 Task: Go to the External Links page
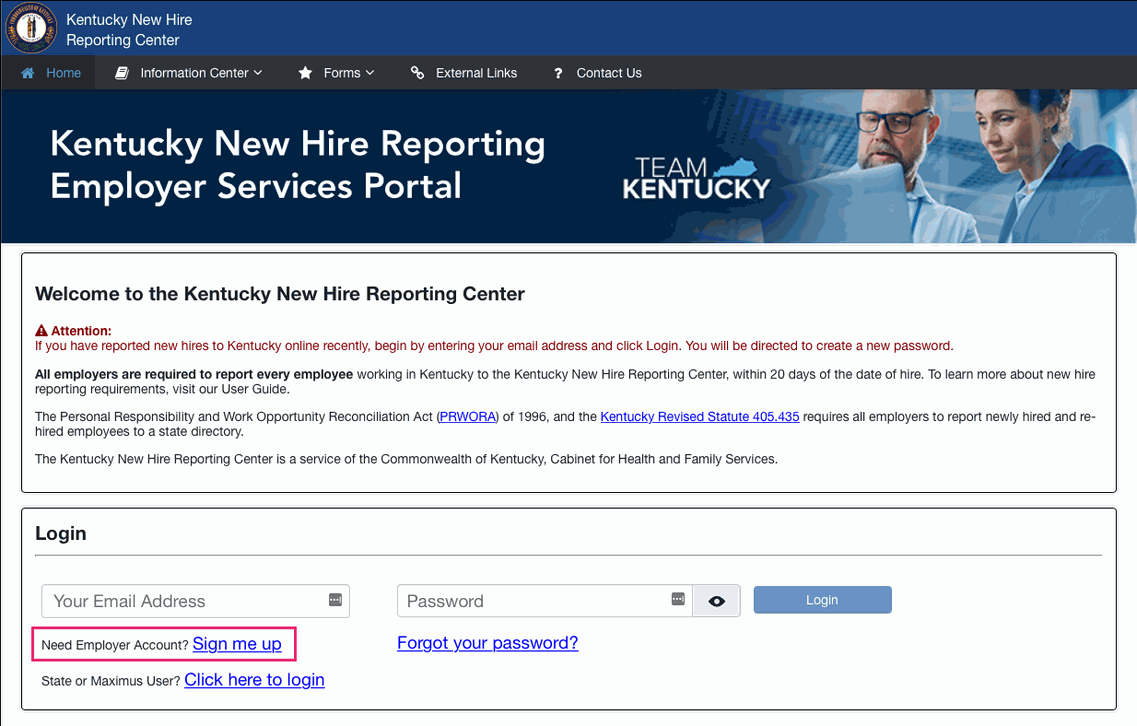pyautogui.click(x=464, y=73)
